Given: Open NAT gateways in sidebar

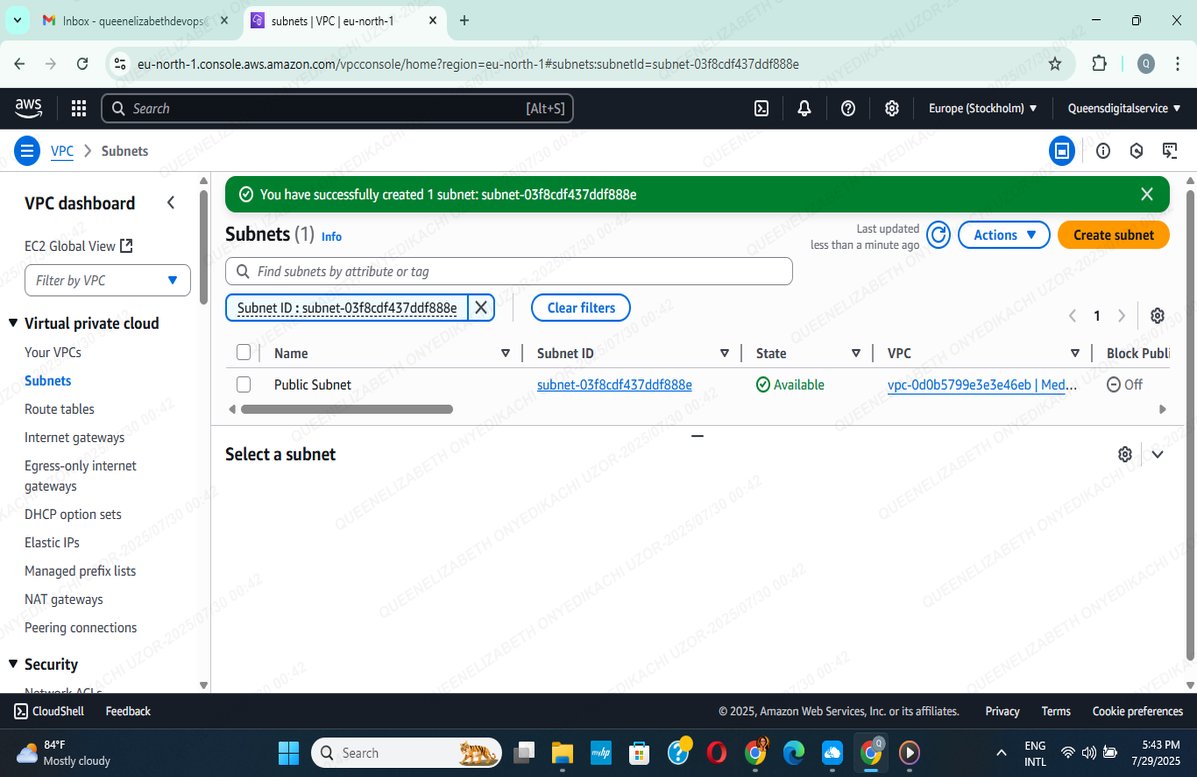Looking at the screenshot, I should [x=63, y=599].
